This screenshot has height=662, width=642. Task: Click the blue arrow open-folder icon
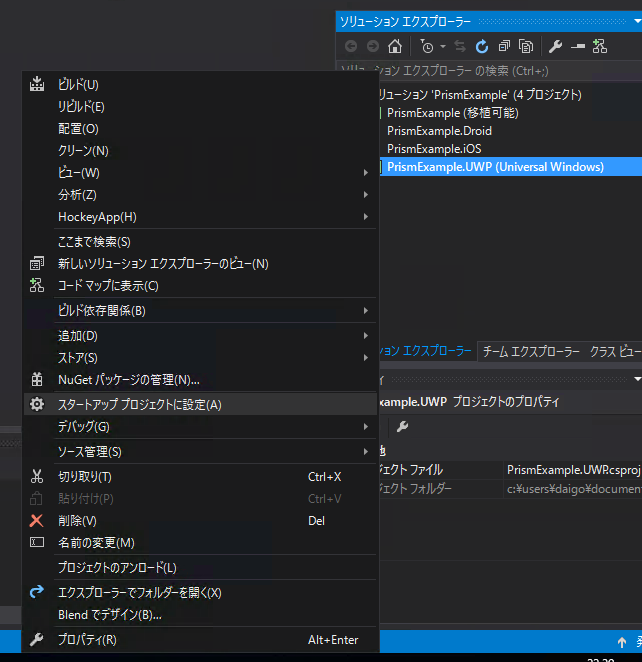(37, 591)
